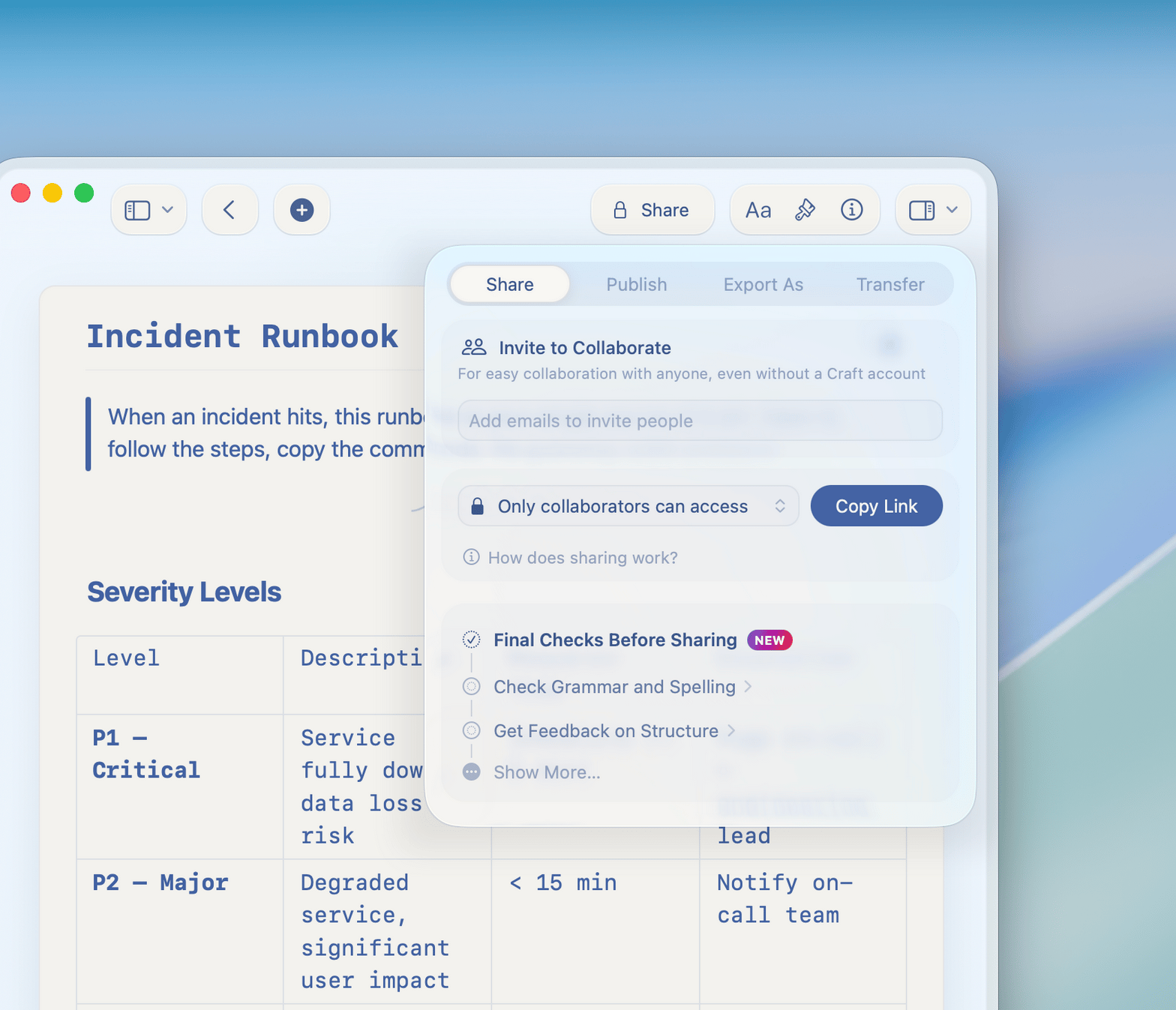The image size is (1176, 1010).
Task: Toggle the right sidebar panel icon
Action: click(x=922, y=210)
